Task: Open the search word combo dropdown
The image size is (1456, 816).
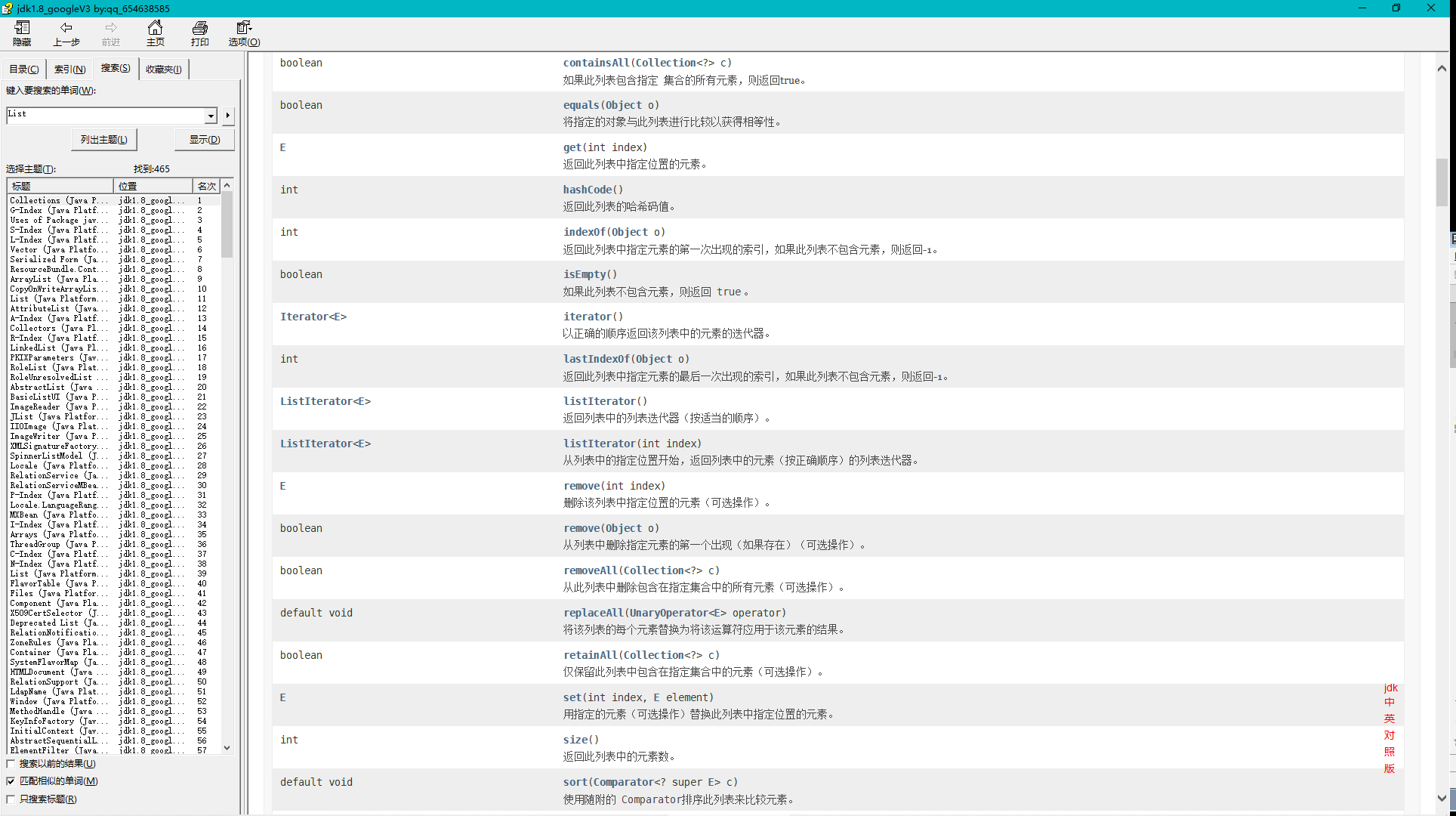Action: pyautogui.click(x=211, y=116)
